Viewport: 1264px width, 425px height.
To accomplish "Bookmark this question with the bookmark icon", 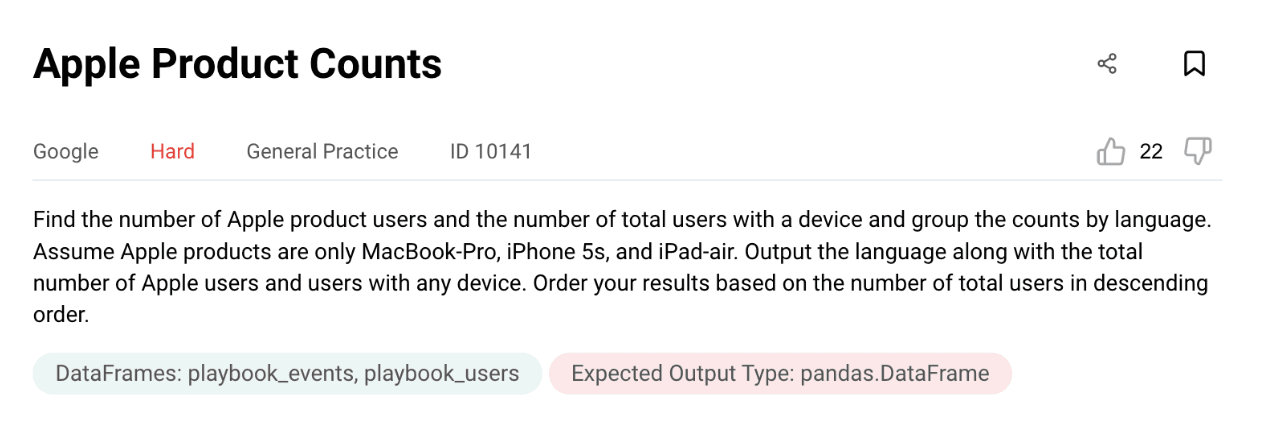I will pyautogui.click(x=1194, y=64).
